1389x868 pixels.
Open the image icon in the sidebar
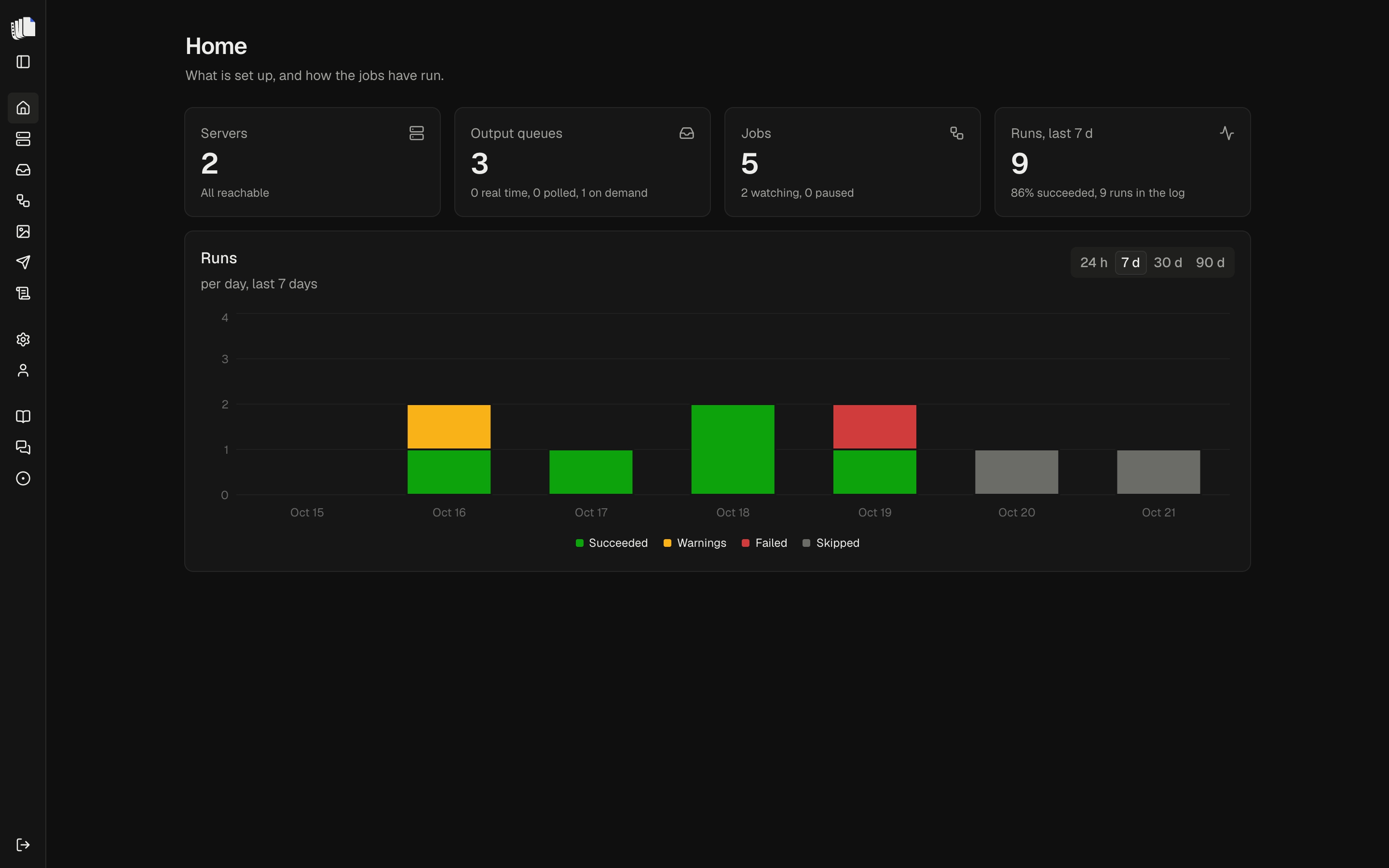[23, 231]
